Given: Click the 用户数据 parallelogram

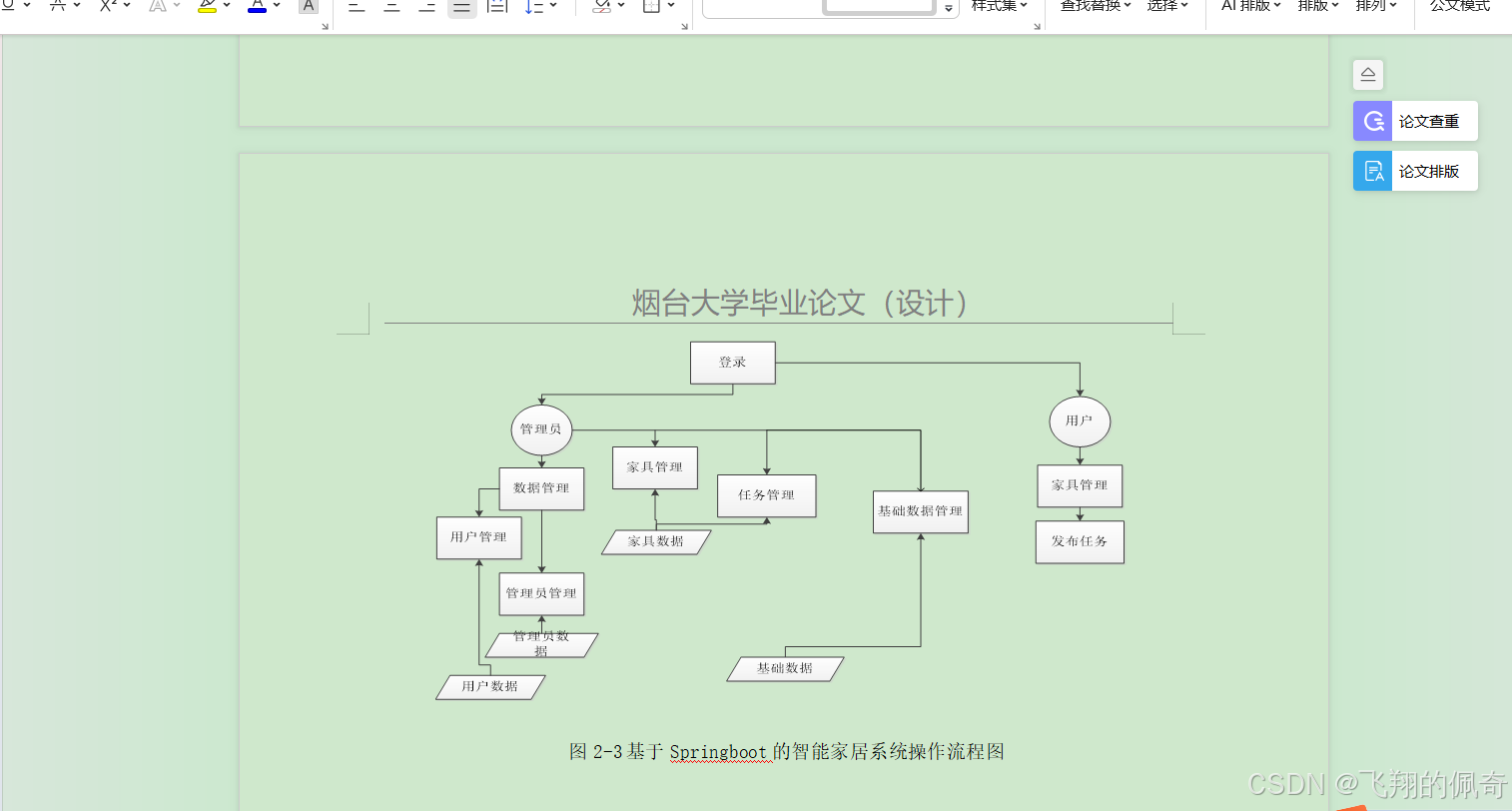Looking at the screenshot, I should [x=490, y=686].
